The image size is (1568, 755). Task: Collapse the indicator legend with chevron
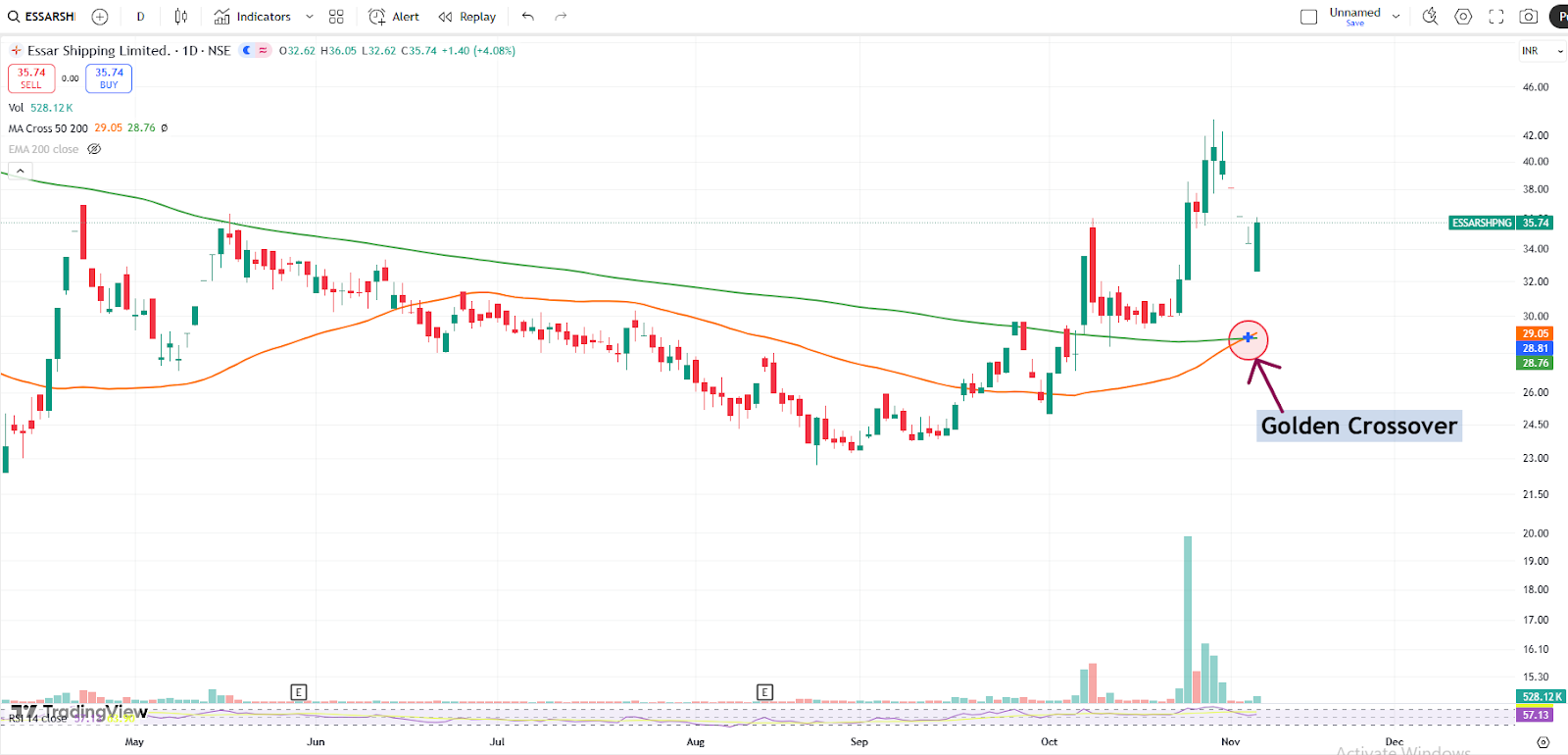tap(20, 171)
